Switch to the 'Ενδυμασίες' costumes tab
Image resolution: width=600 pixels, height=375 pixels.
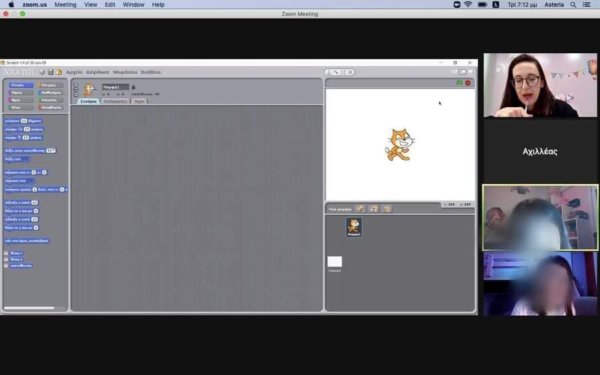click(x=116, y=101)
